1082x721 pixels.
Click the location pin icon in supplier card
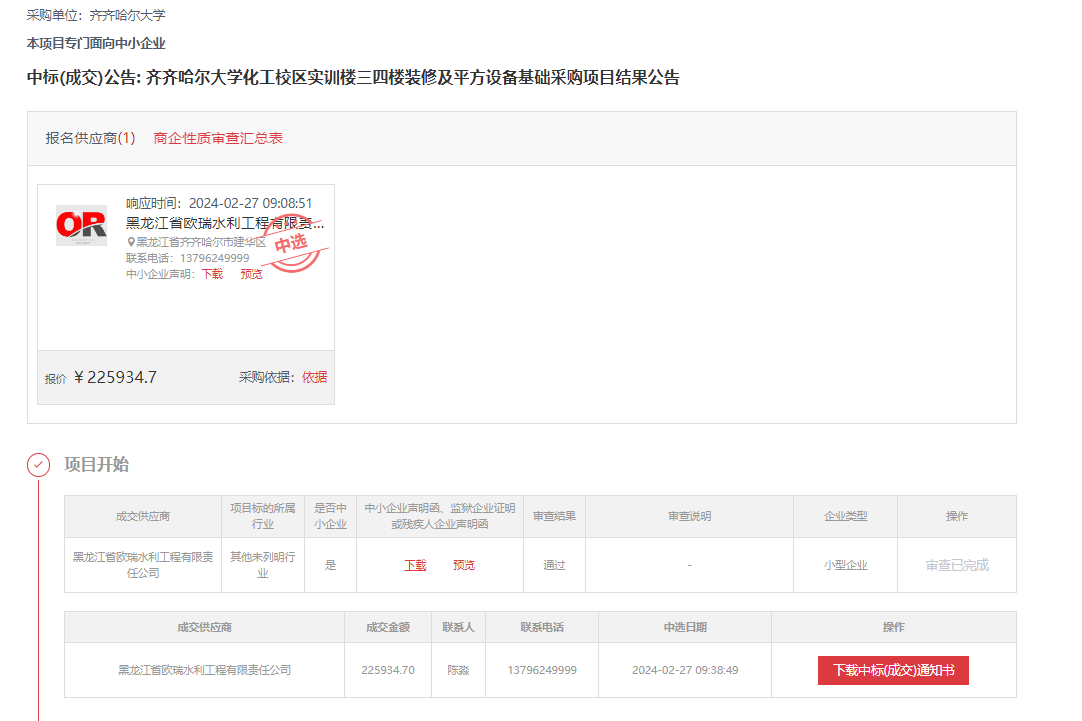pos(131,242)
